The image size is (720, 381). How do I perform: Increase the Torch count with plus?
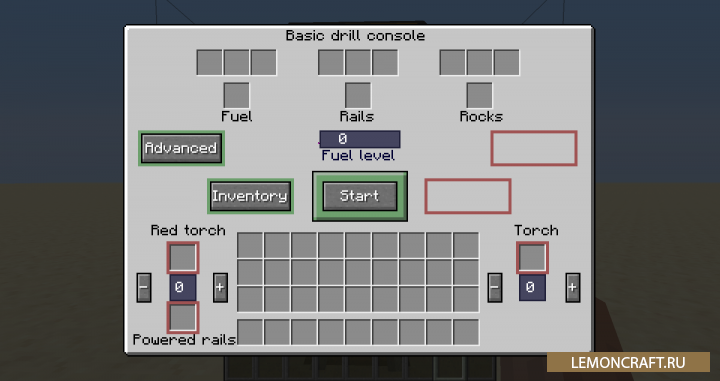tap(573, 287)
